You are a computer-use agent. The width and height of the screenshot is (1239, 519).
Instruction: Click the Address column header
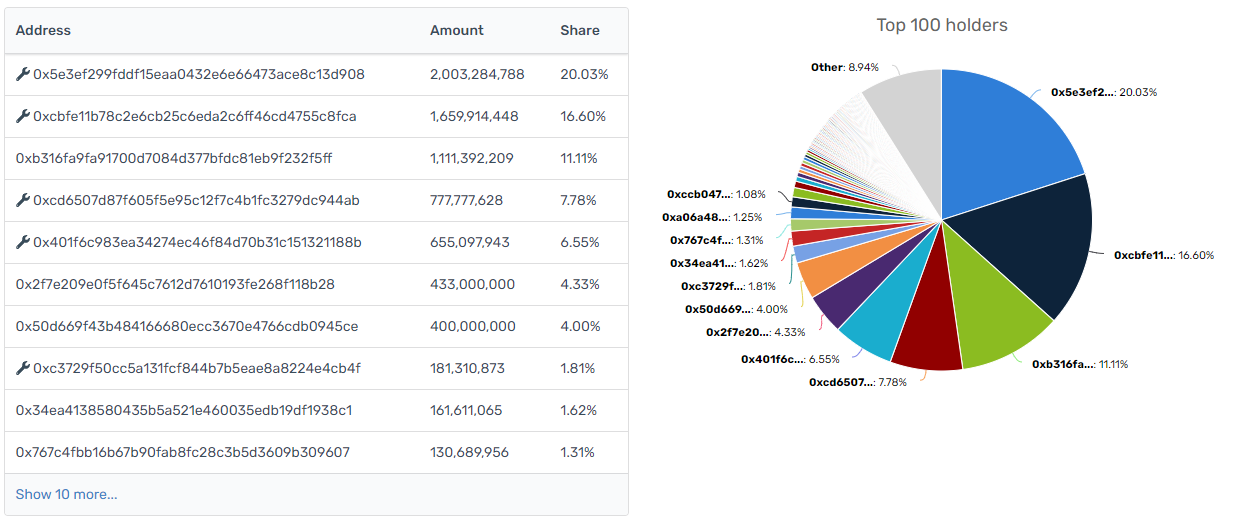click(x=43, y=31)
